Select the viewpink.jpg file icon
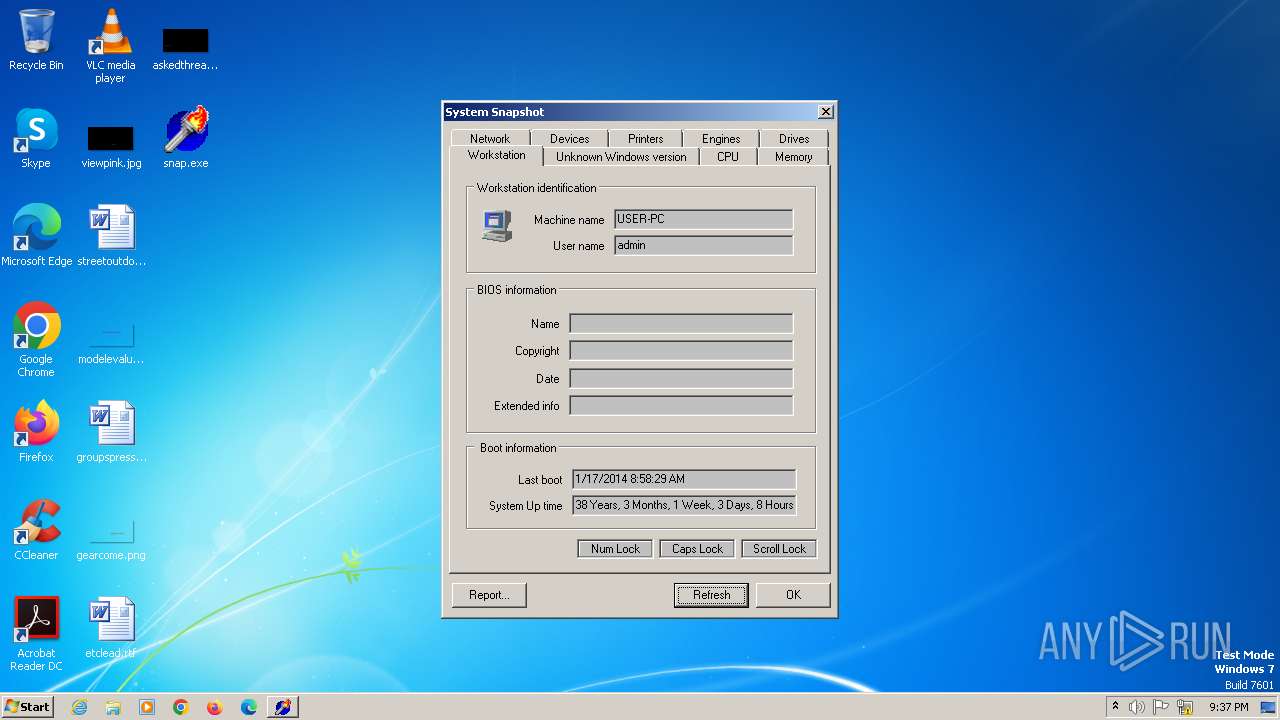This screenshot has width=1280, height=720. pos(111,145)
